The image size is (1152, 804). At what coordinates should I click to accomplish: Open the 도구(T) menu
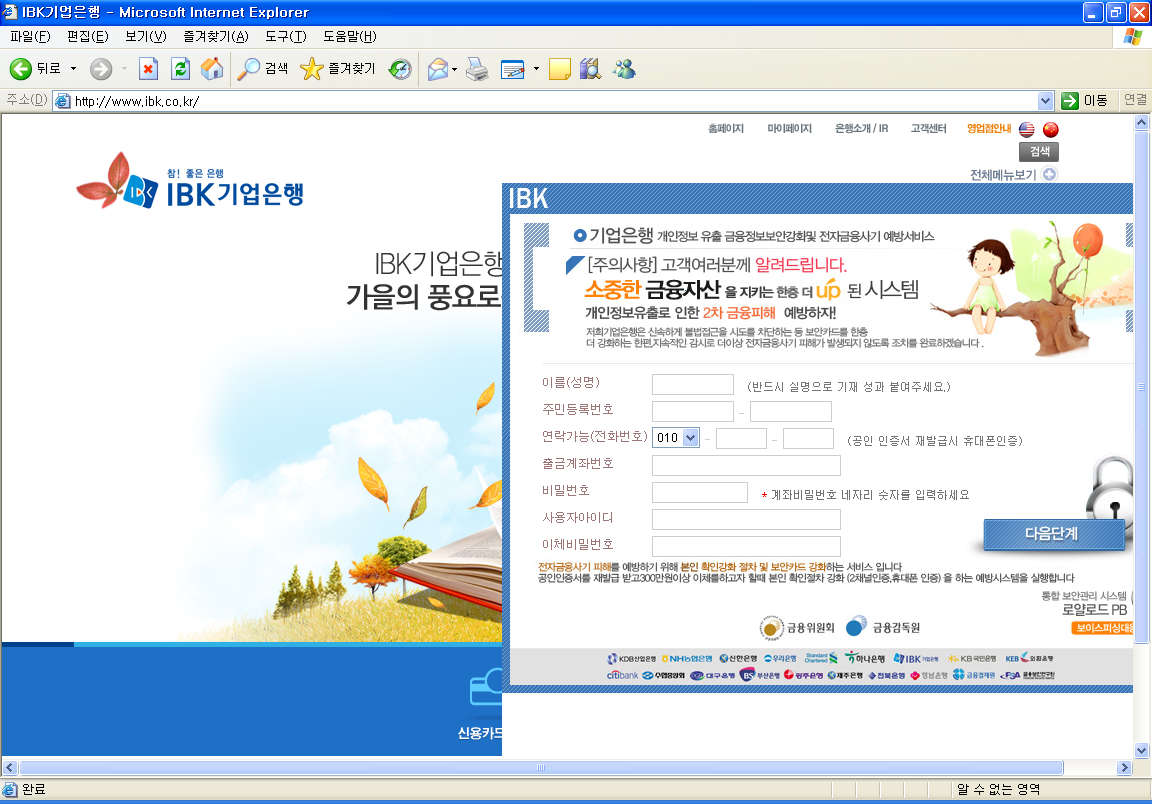pyautogui.click(x=286, y=37)
